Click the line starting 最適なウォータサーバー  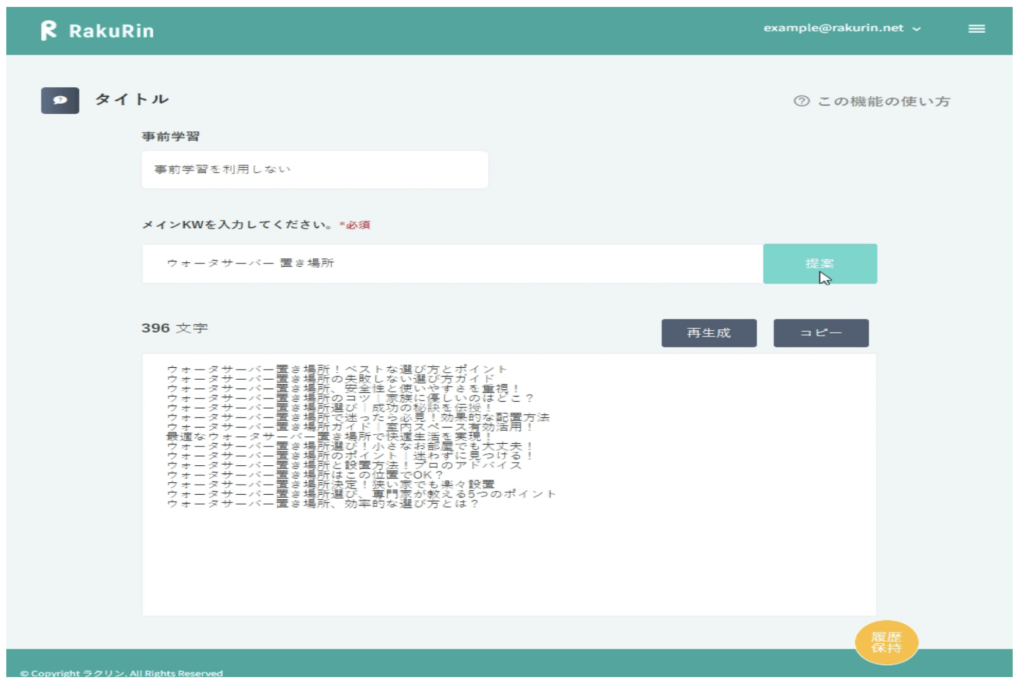pos(329,437)
